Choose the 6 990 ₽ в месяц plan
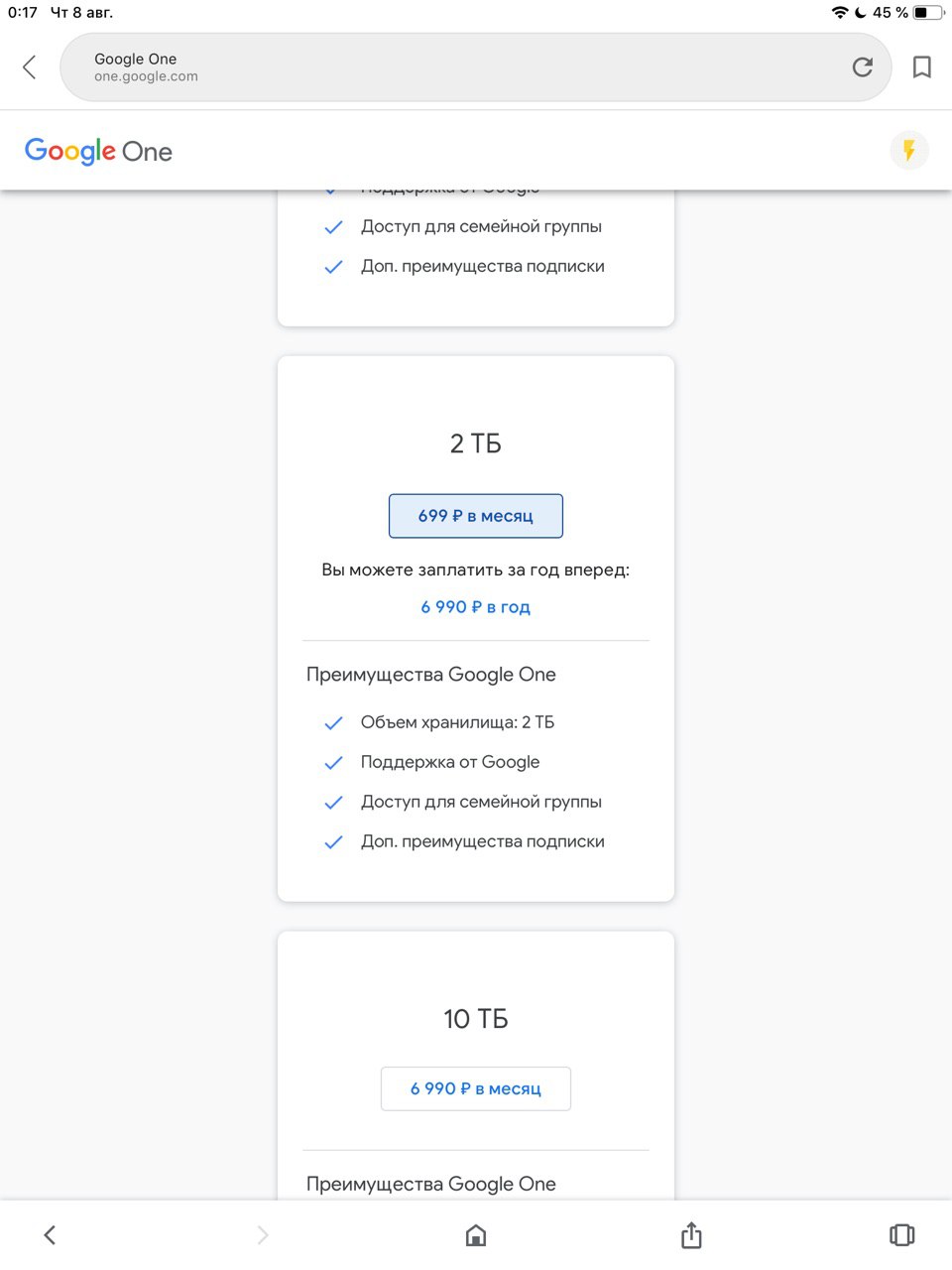 pyautogui.click(x=476, y=1088)
